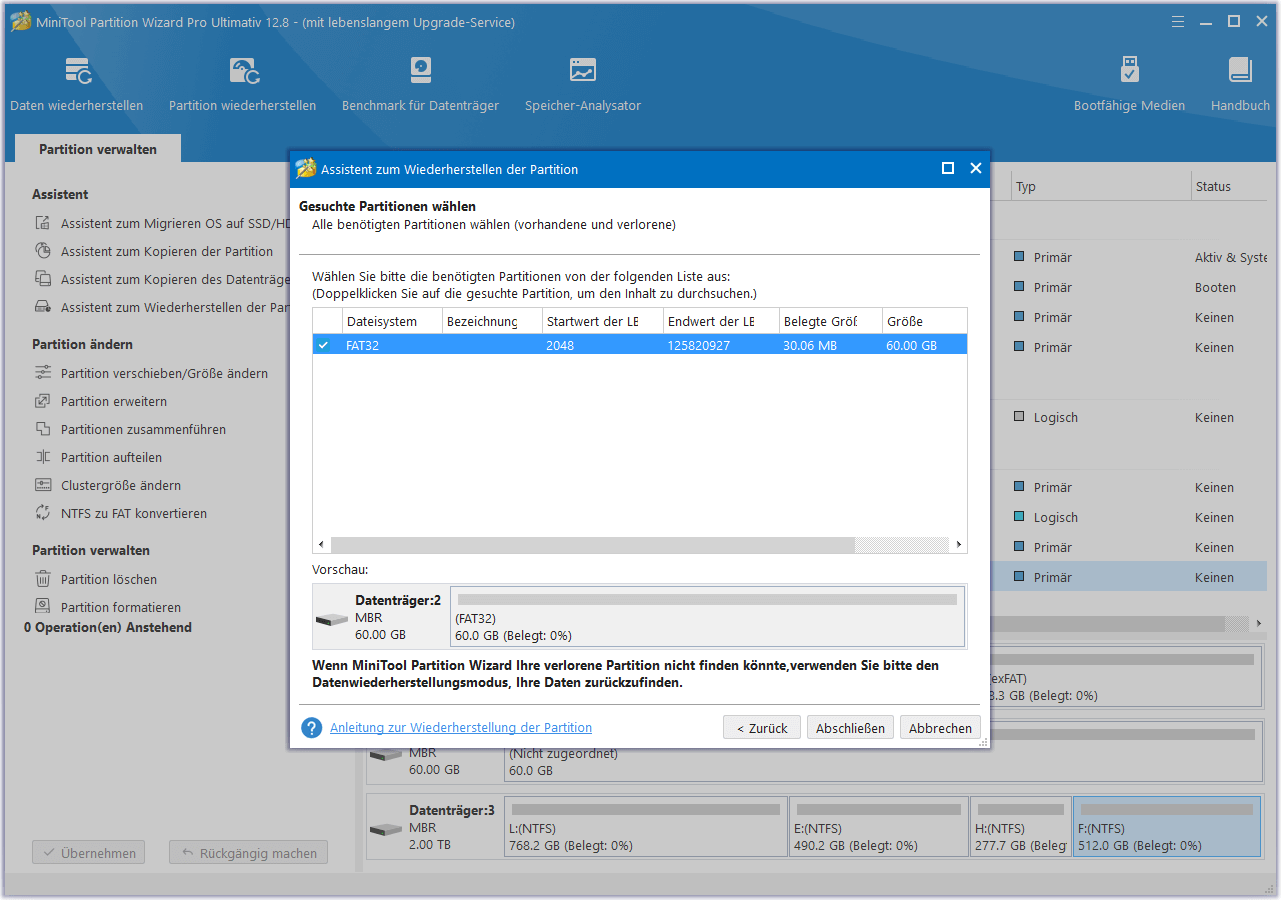Click the Bezeichnung column header
This screenshot has height=901, width=1282.
click(492, 321)
